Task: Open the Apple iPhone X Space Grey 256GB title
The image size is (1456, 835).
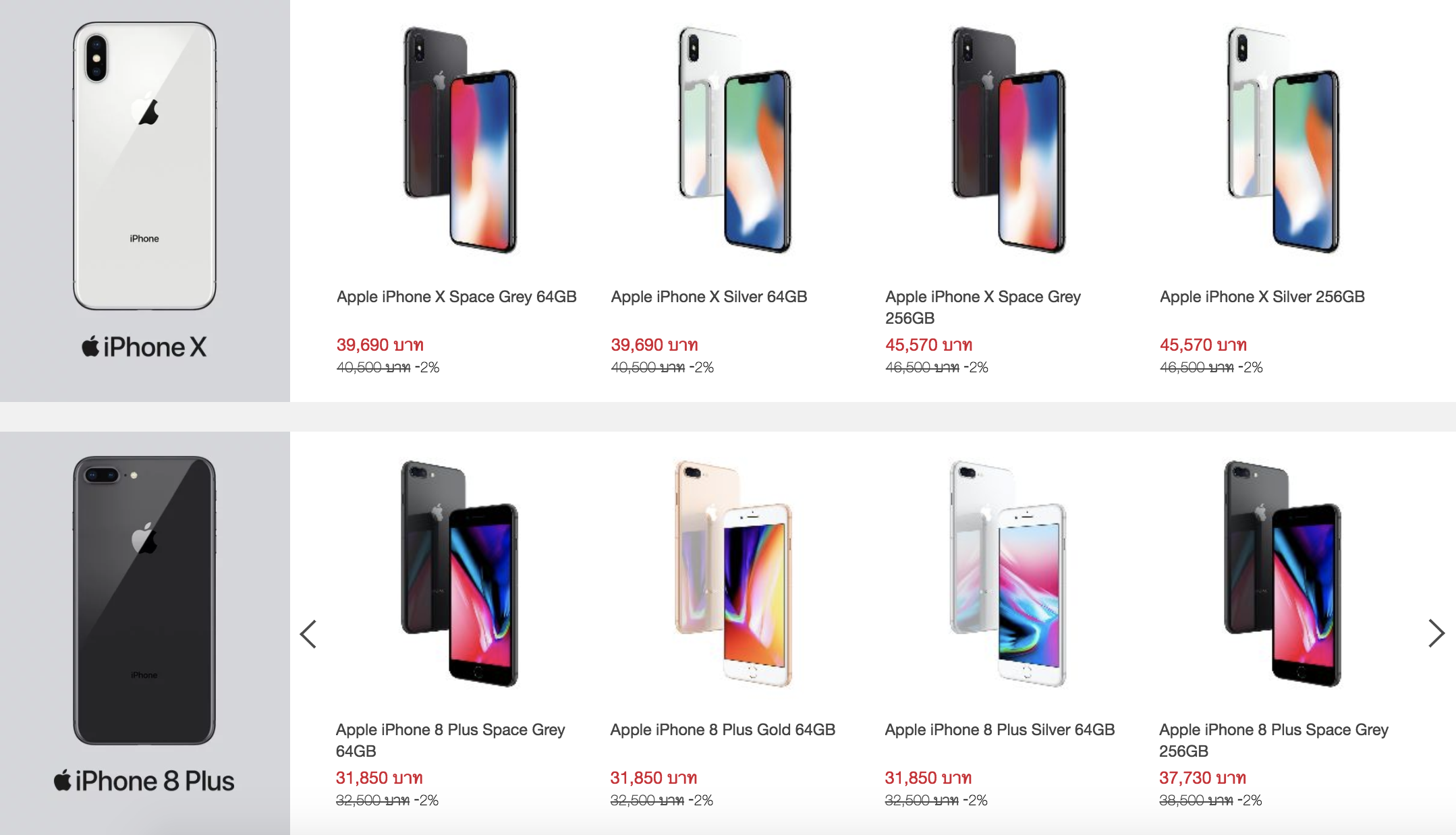Action: click(x=983, y=307)
